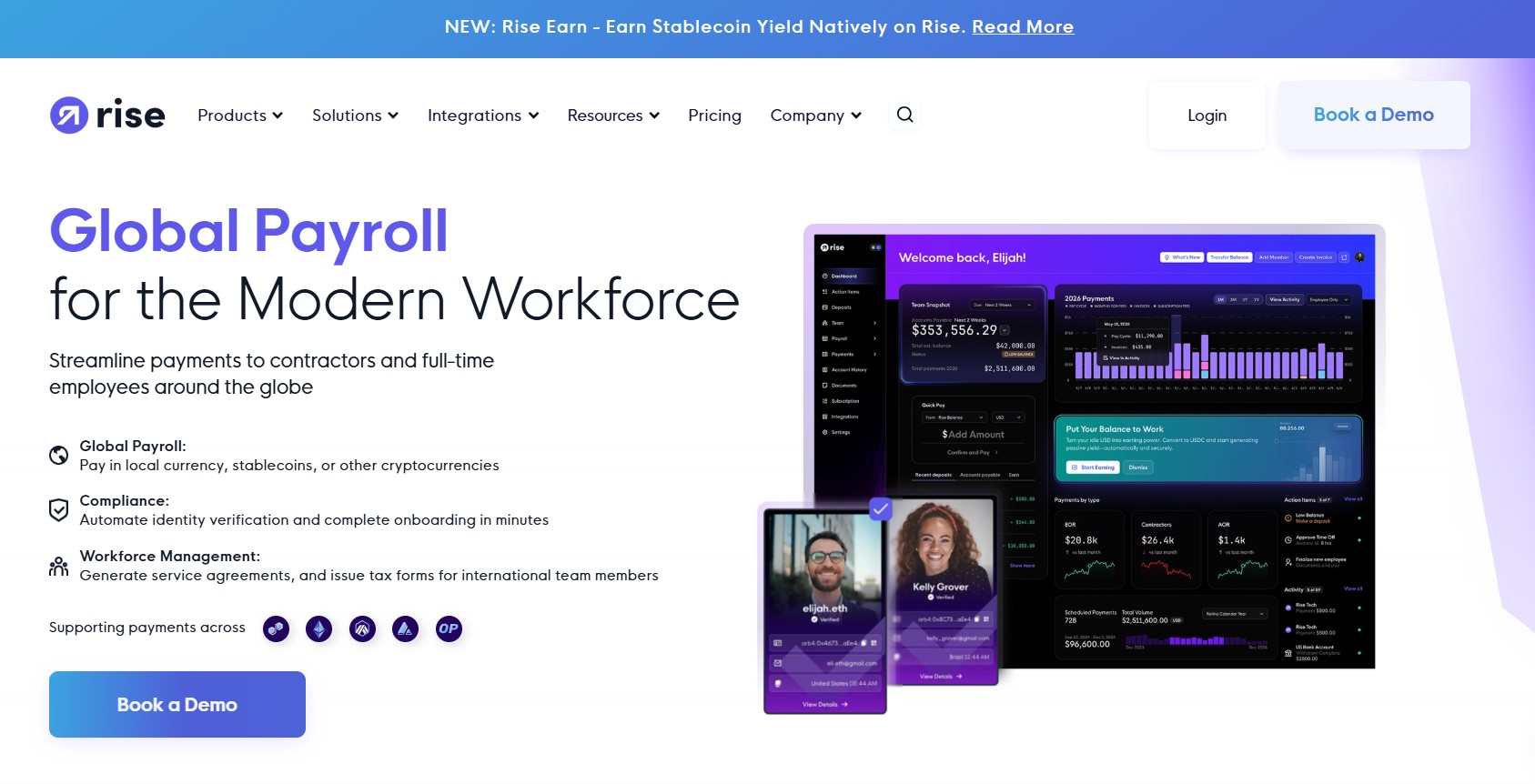Viewport: 1535px width, 784px height.
Task: Expand the Products menu
Action: (240, 116)
